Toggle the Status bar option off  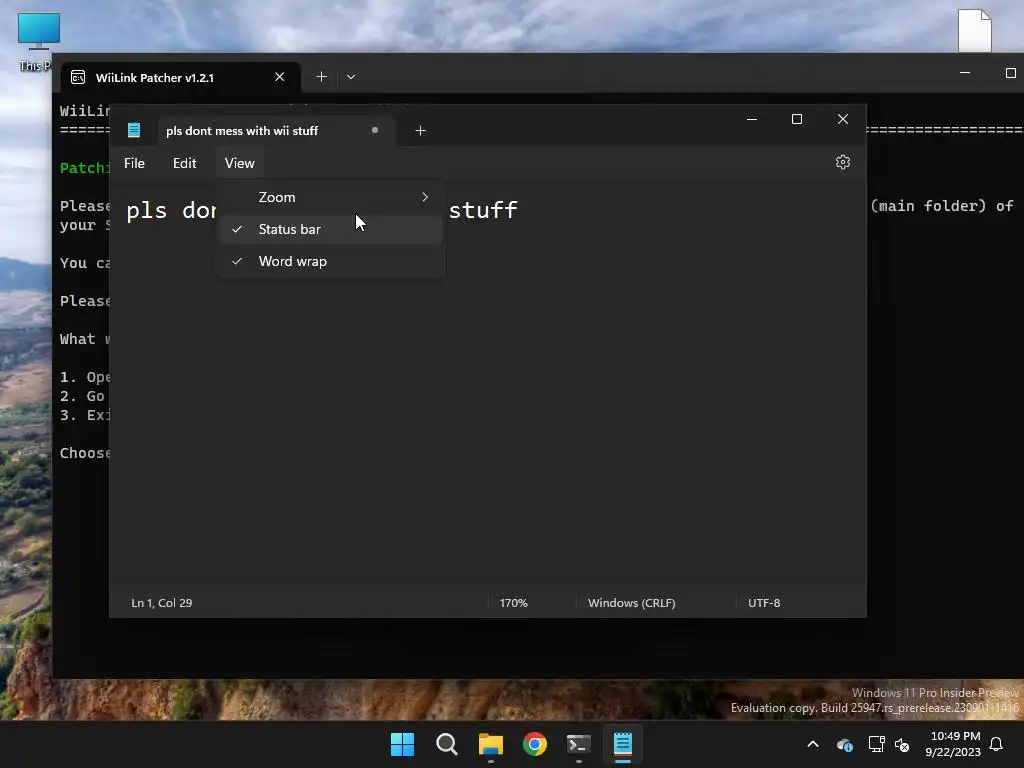click(331, 229)
